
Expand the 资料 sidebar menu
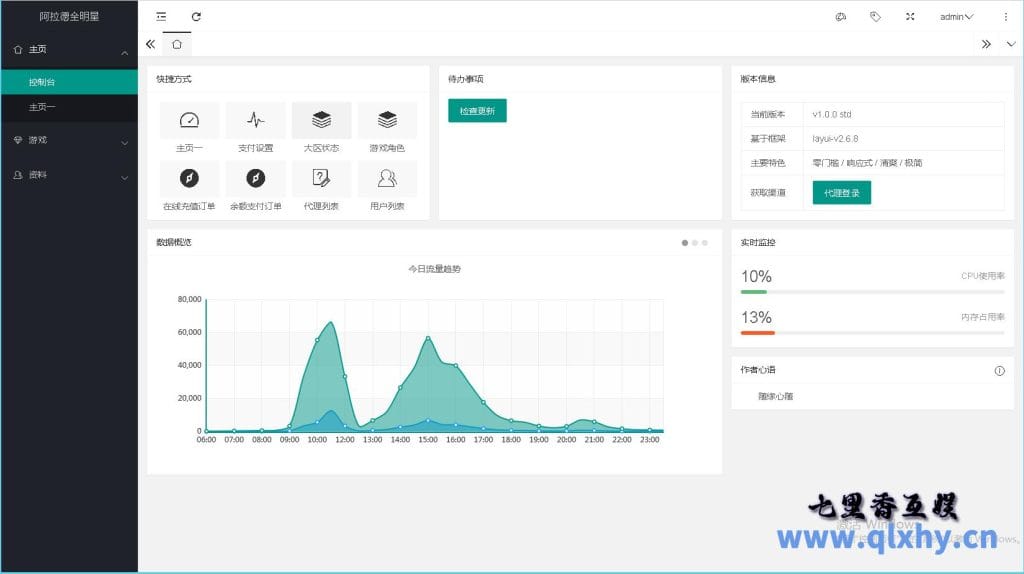(68, 176)
